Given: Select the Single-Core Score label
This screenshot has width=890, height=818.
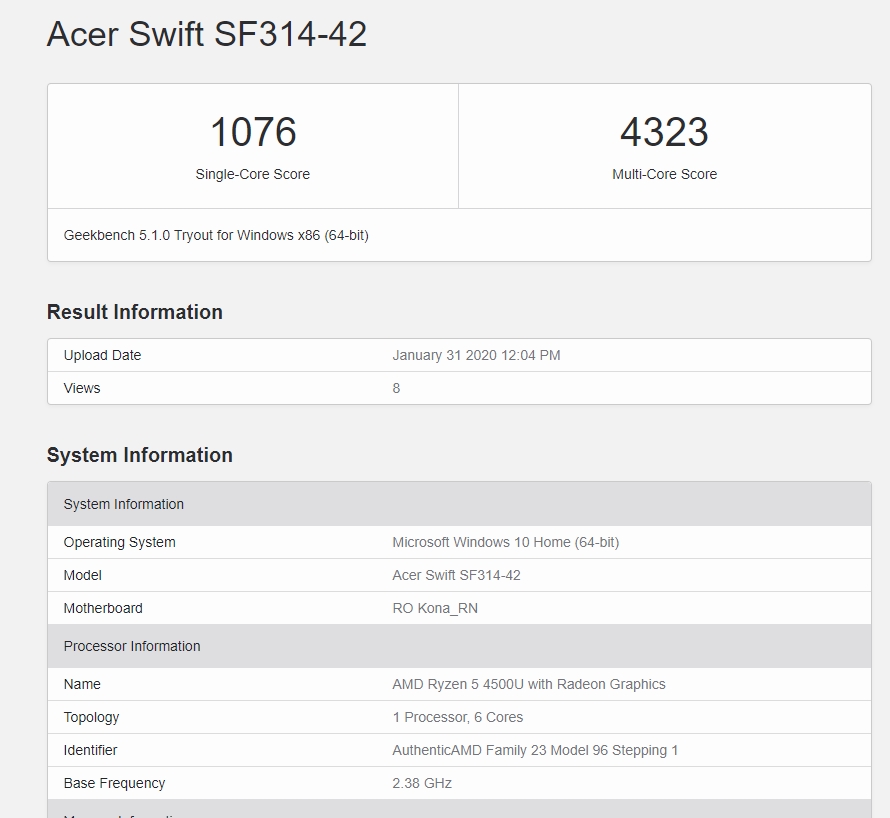Looking at the screenshot, I should [x=253, y=174].
